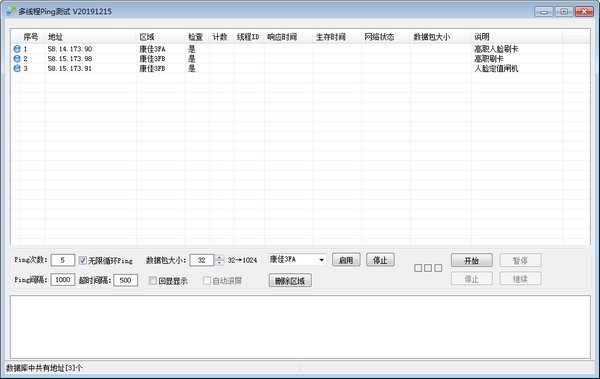The height and width of the screenshot is (379, 600).
Task: Check the 自动滚屏 checkbox
Action: coord(207,281)
